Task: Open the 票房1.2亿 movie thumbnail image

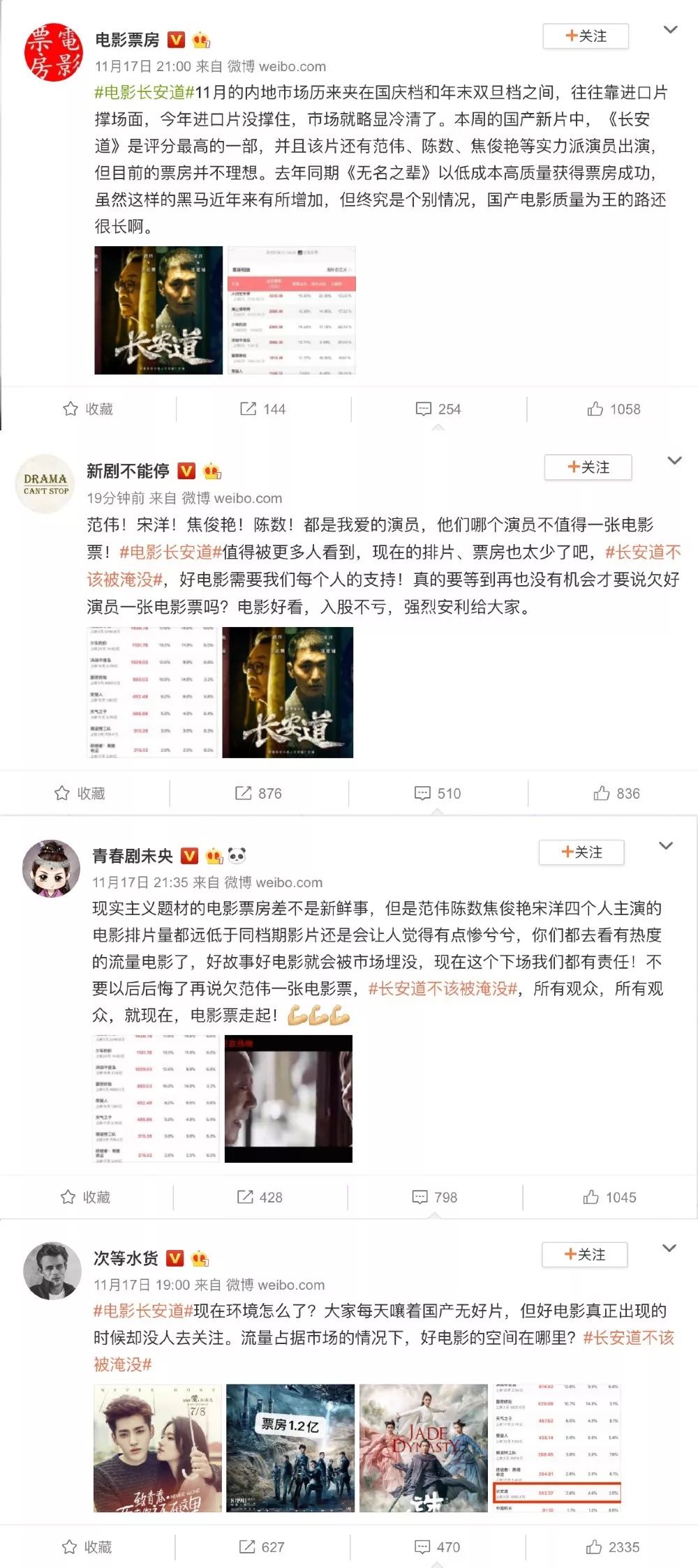Action: [290, 1448]
